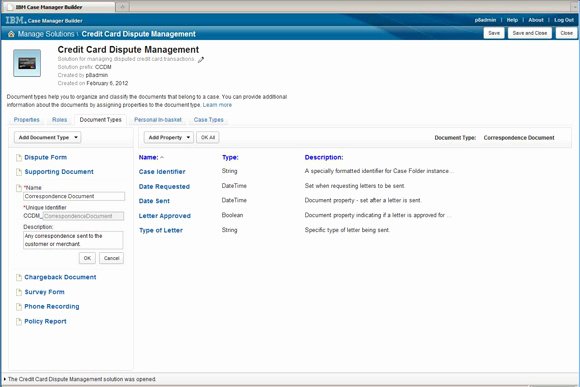580x387 pixels.
Task: Click the Manage Solutions breadcrumb link
Action: point(46,34)
